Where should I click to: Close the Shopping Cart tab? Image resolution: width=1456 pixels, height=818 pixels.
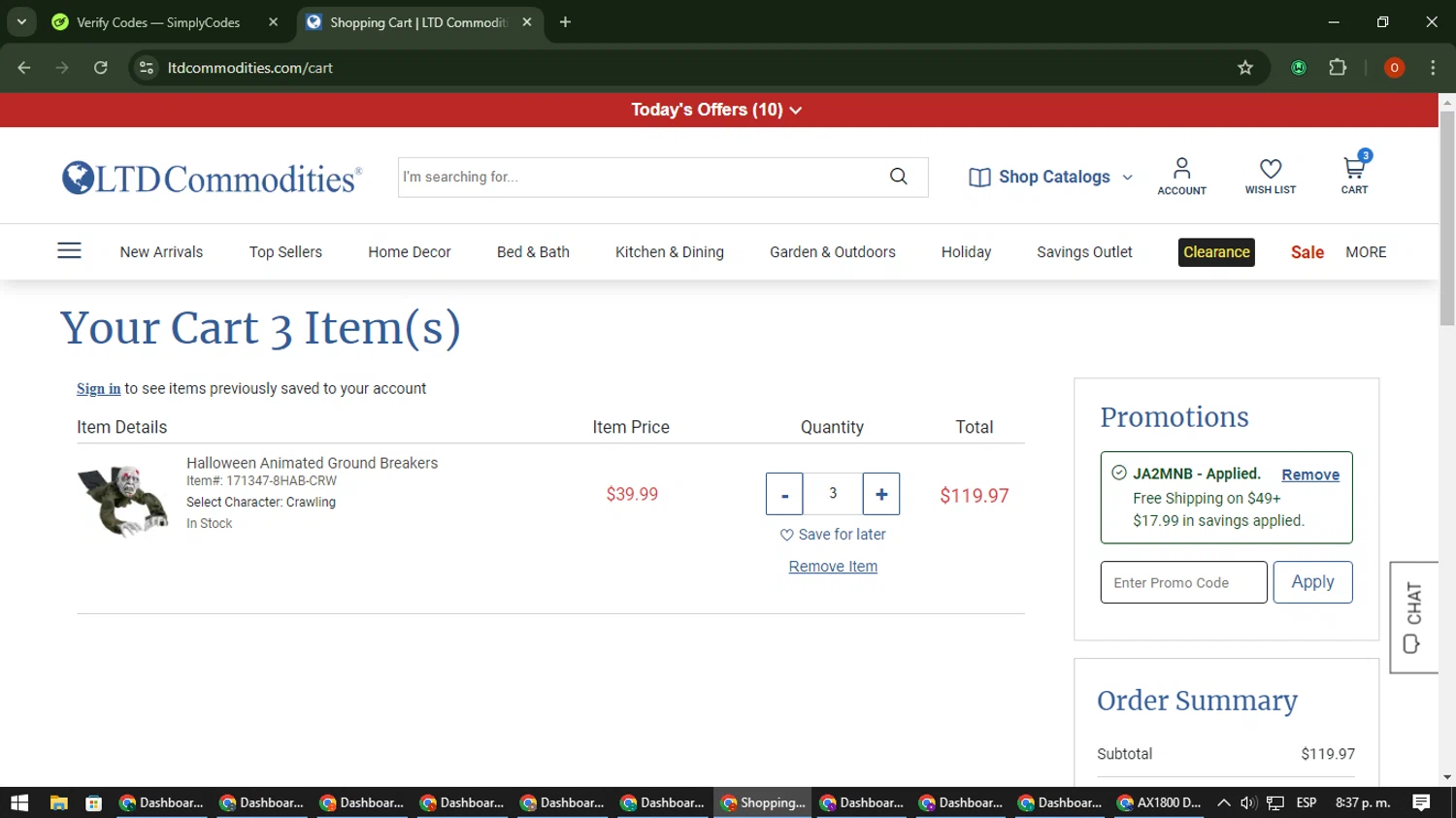(527, 22)
